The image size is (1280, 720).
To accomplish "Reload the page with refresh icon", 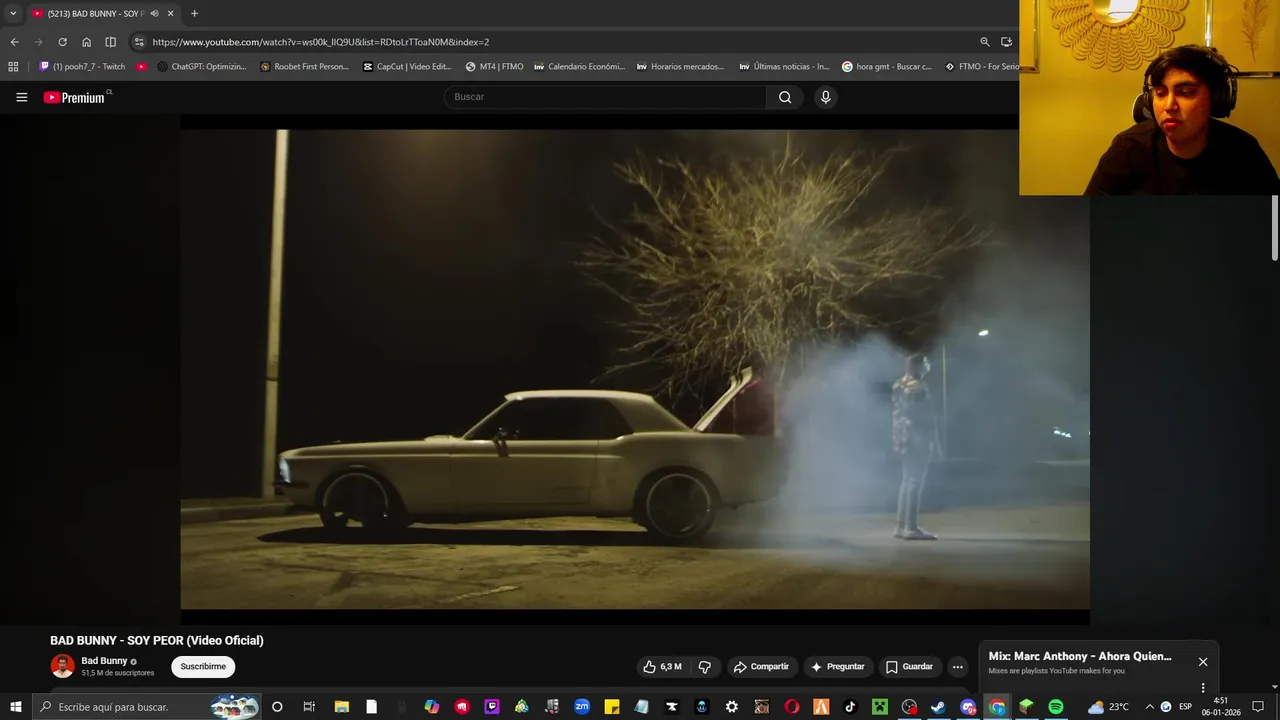I will 62,42.
